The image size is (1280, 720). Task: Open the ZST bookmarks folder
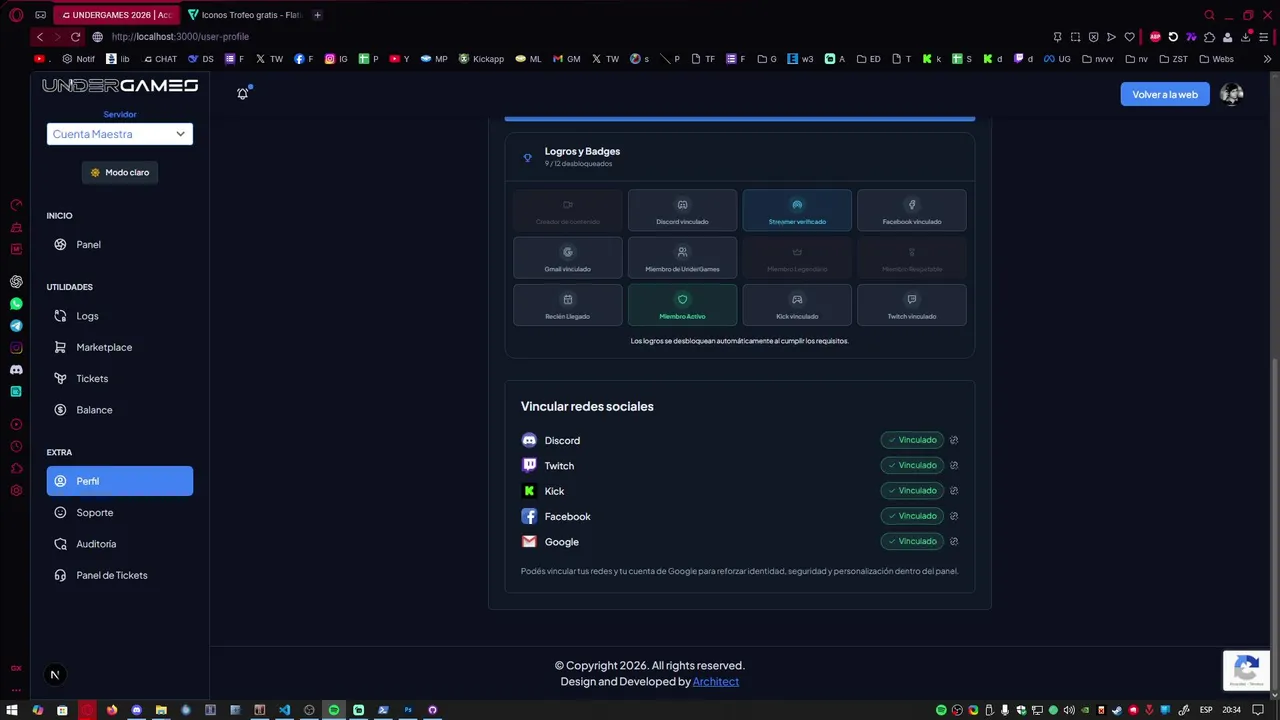(1173, 59)
